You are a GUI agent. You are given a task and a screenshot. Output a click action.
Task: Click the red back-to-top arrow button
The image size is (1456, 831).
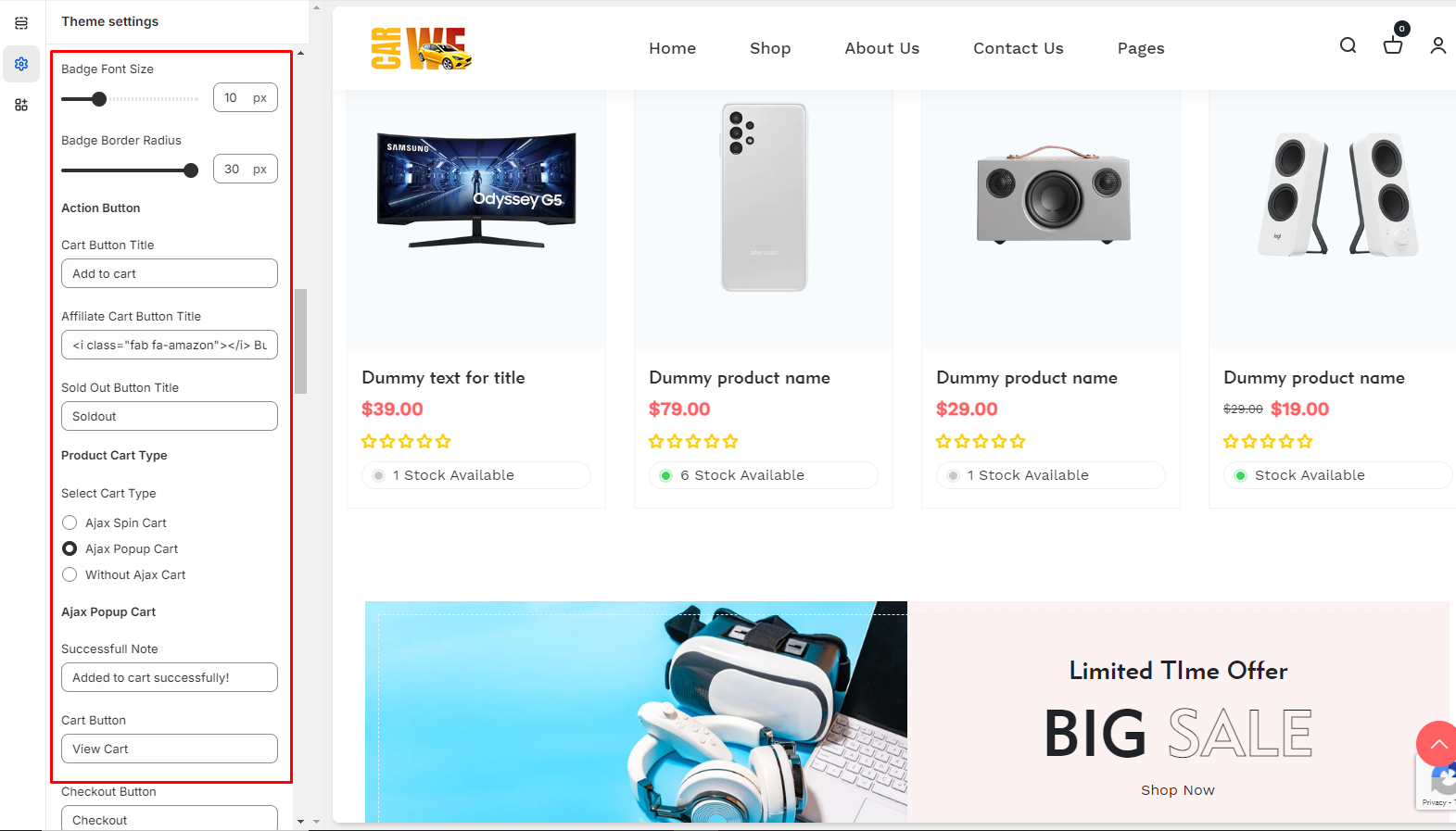[1437, 743]
